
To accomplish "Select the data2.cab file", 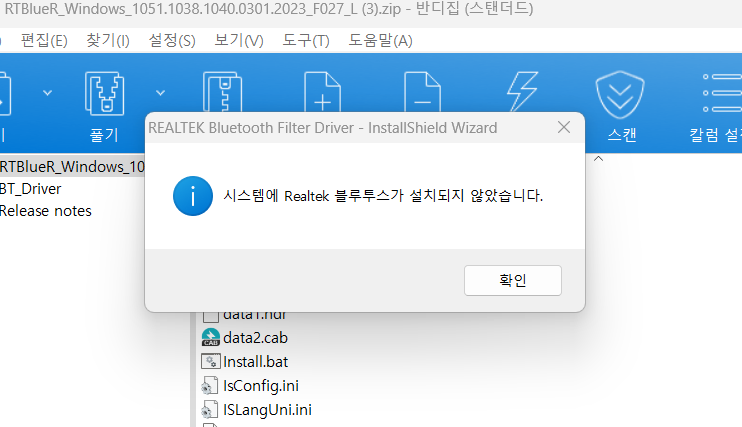I will [255, 338].
